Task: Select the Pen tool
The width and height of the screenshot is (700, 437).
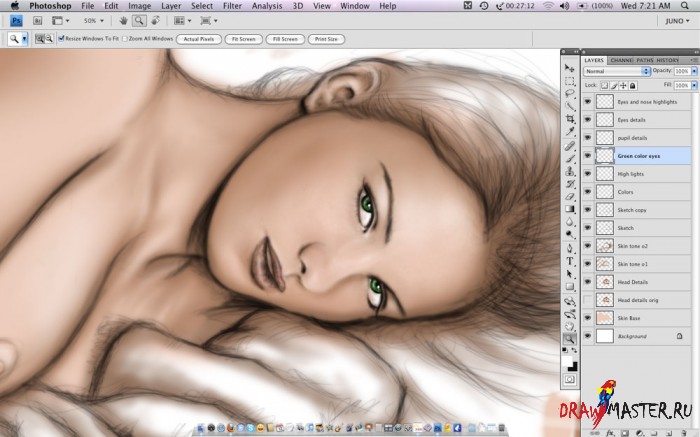Action: pyautogui.click(x=570, y=249)
